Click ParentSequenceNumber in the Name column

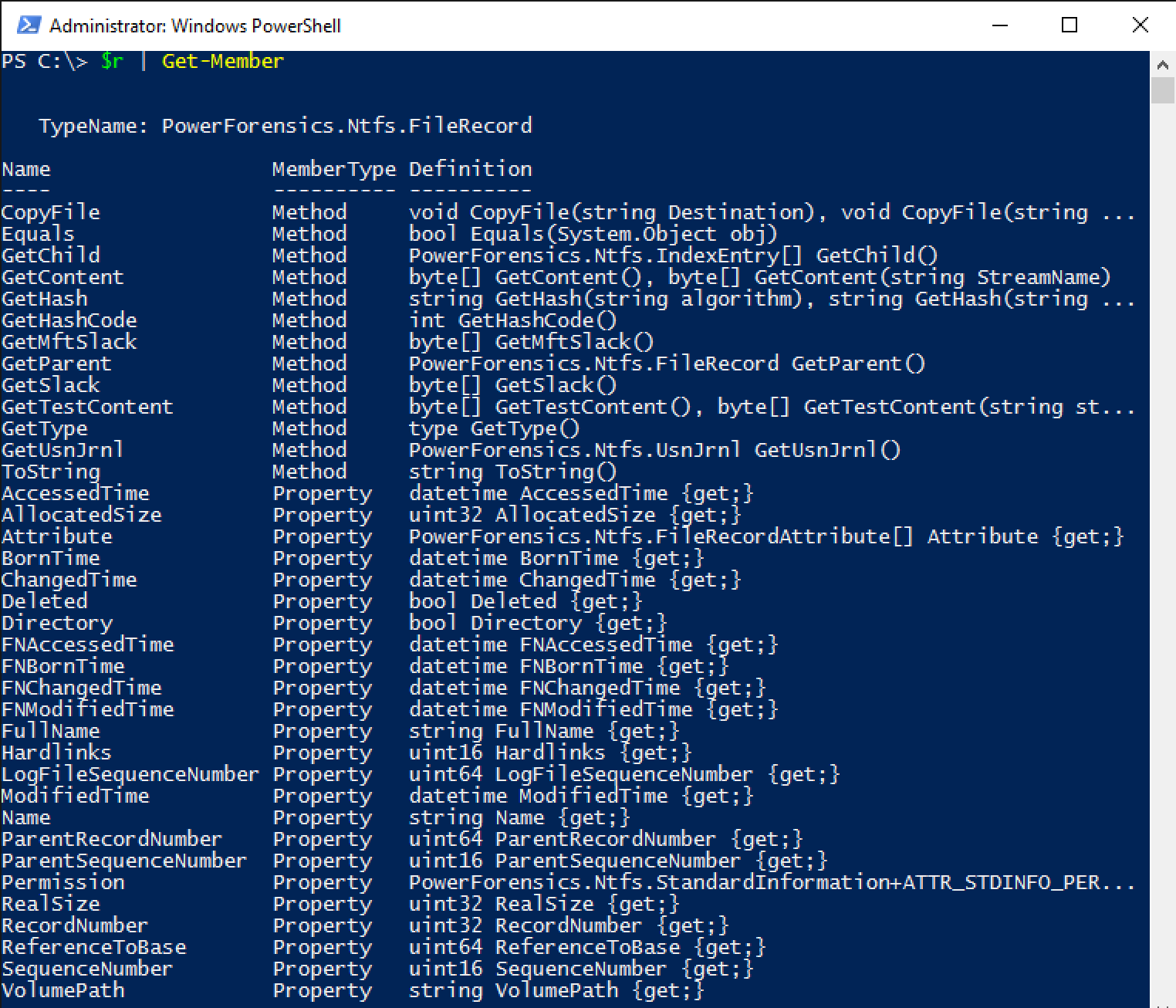pyautogui.click(x=124, y=861)
